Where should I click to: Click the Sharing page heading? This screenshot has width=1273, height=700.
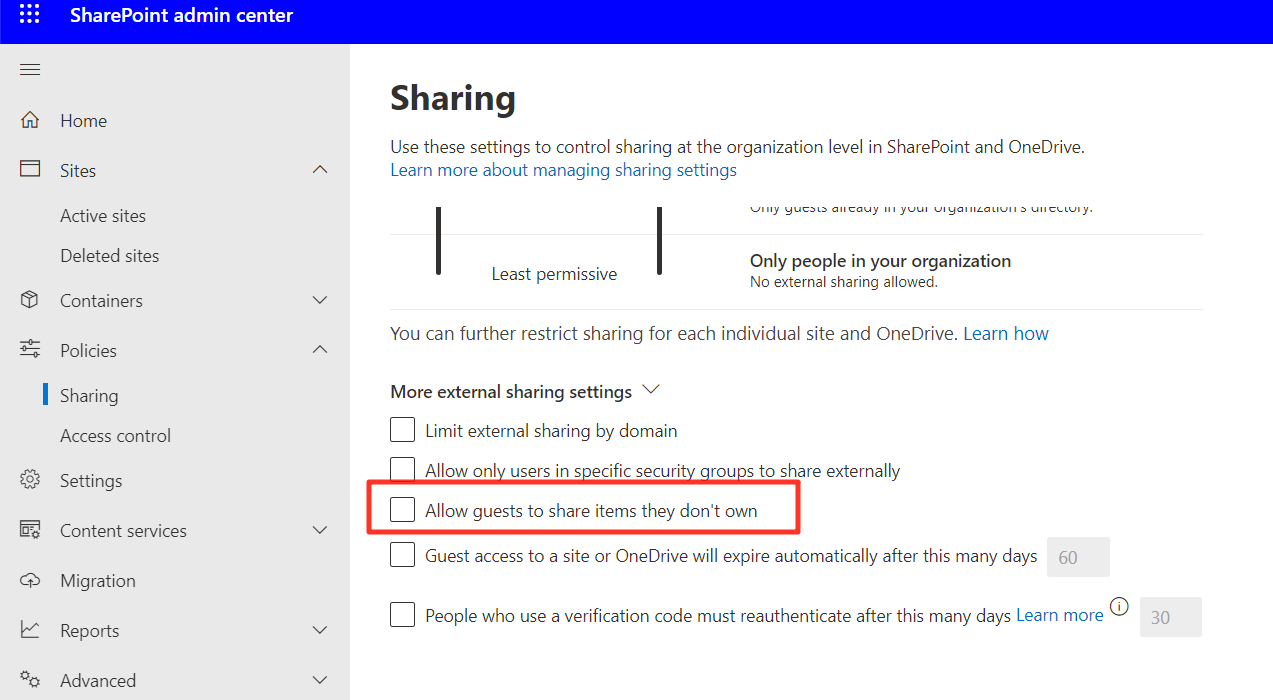coord(453,98)
